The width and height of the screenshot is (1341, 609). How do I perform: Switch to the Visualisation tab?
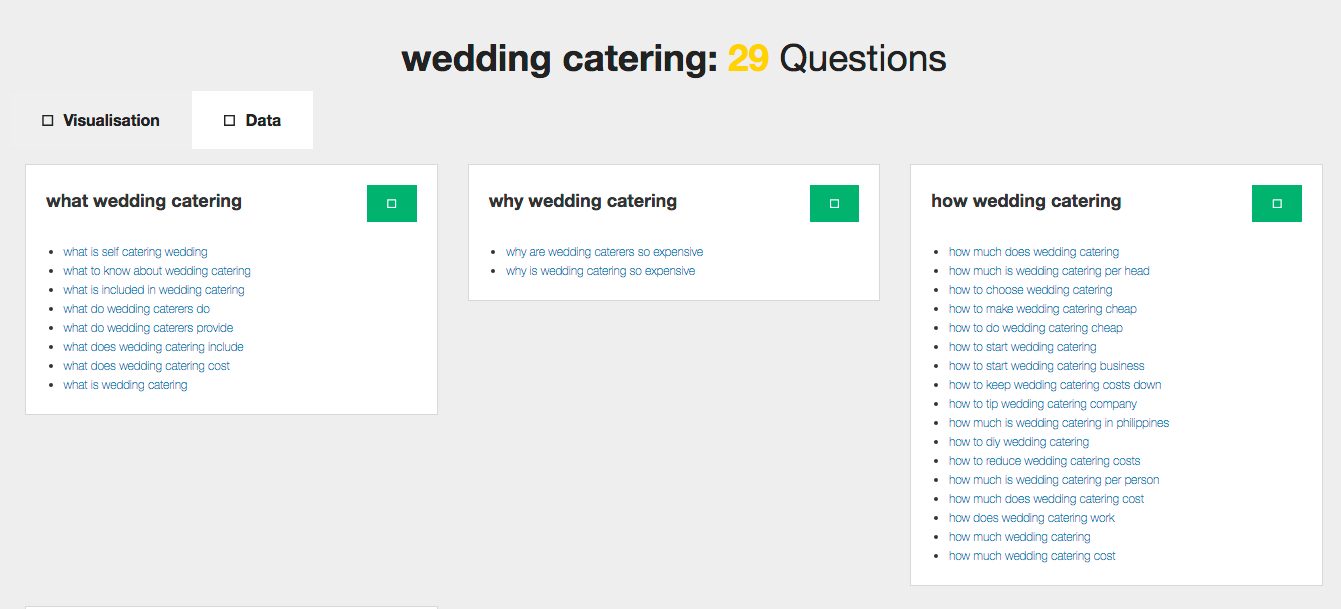(101, 120)
